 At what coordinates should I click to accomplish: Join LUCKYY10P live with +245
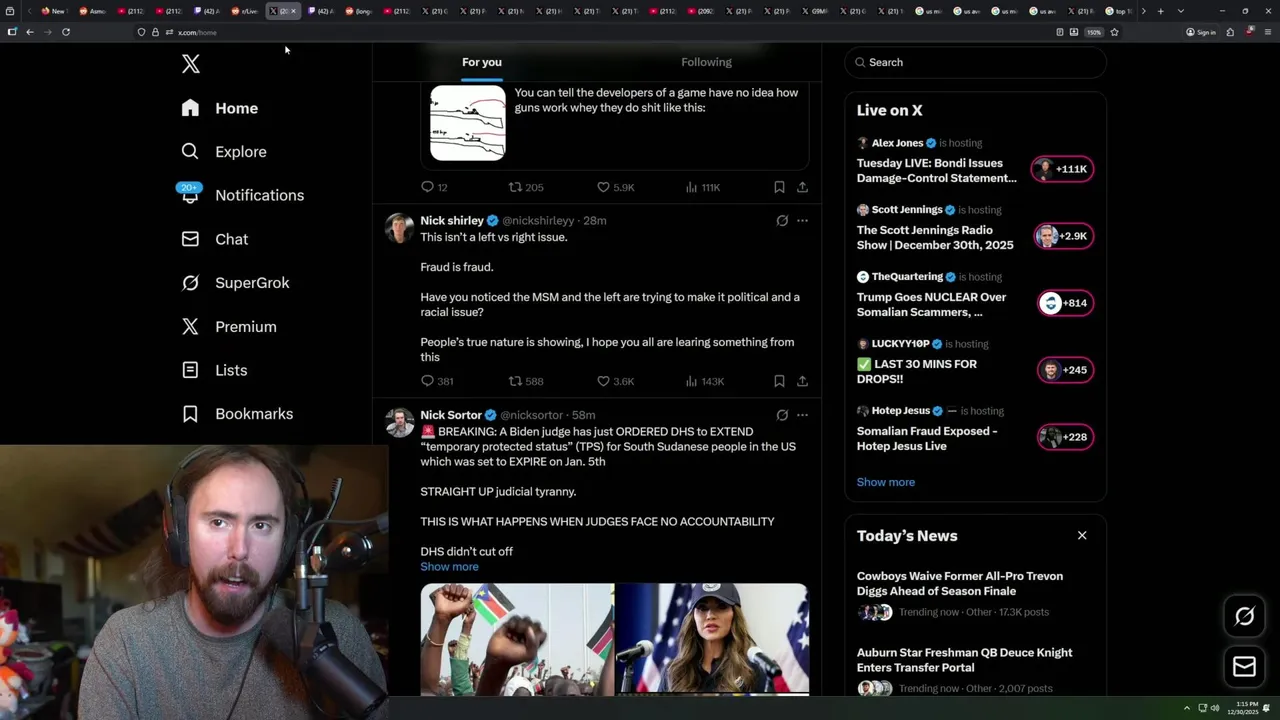coord(1066,370)
